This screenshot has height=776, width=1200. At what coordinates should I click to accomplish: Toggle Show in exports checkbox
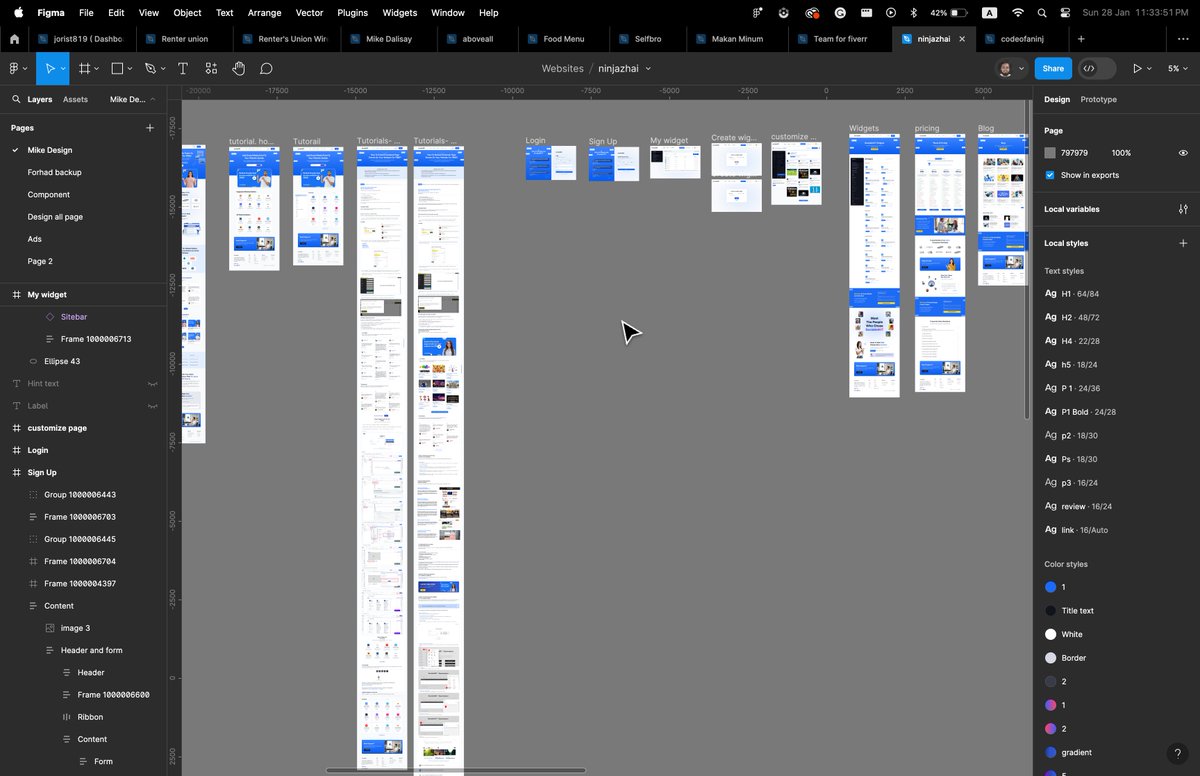(1049, 175)
